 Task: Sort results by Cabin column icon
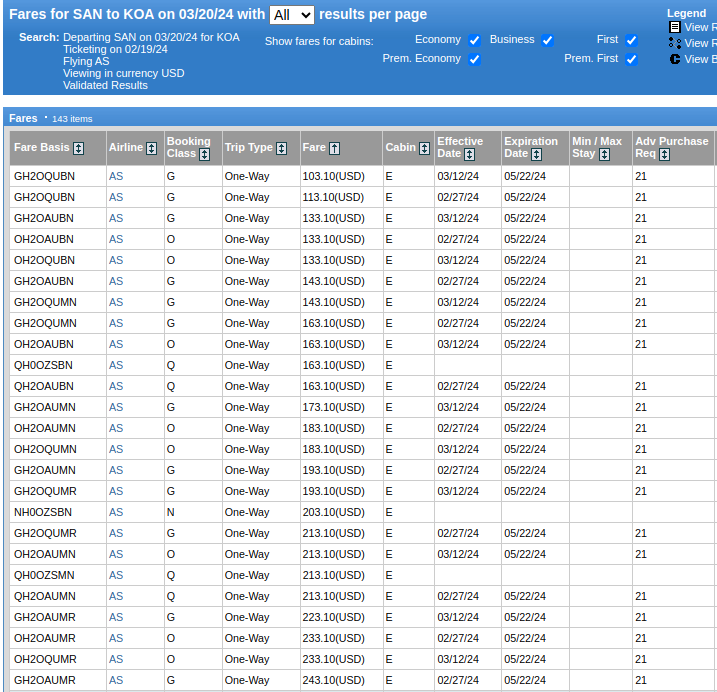[x=424, y=148]
